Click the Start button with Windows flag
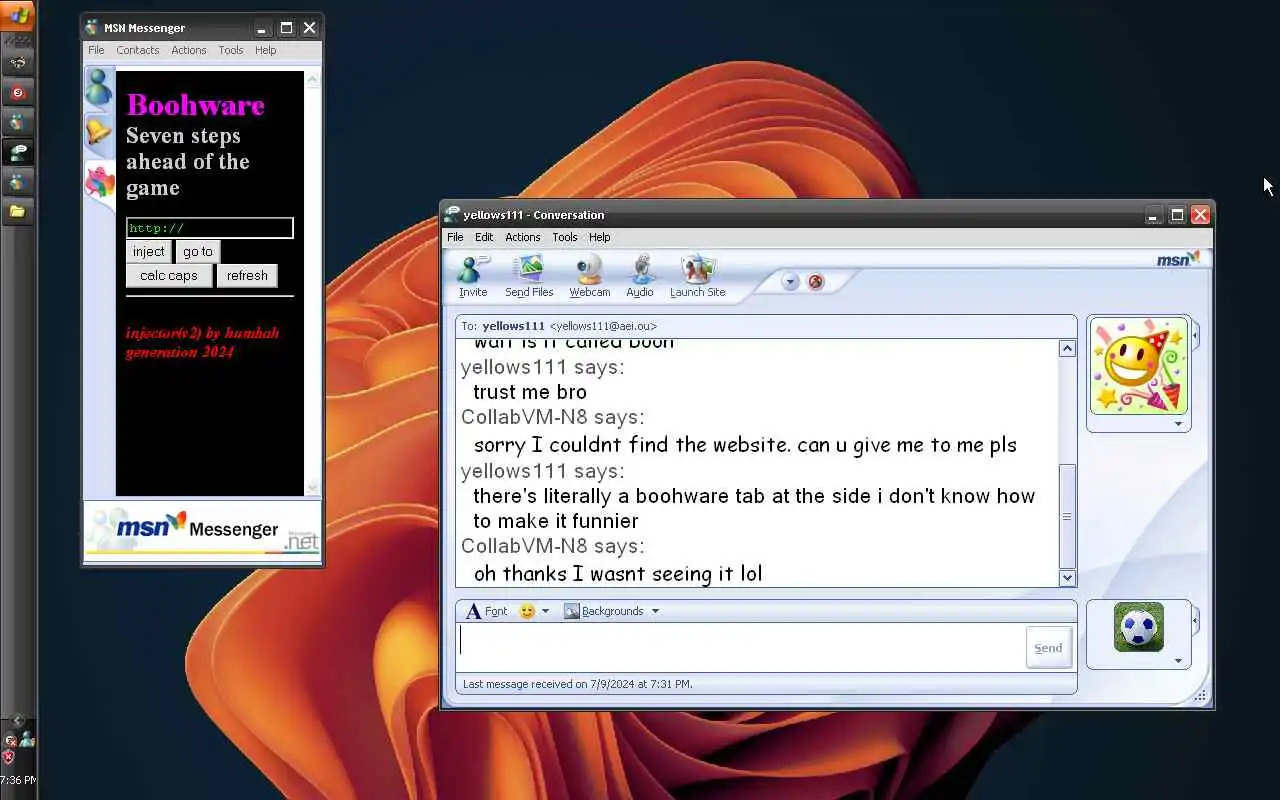 (18, 15)
